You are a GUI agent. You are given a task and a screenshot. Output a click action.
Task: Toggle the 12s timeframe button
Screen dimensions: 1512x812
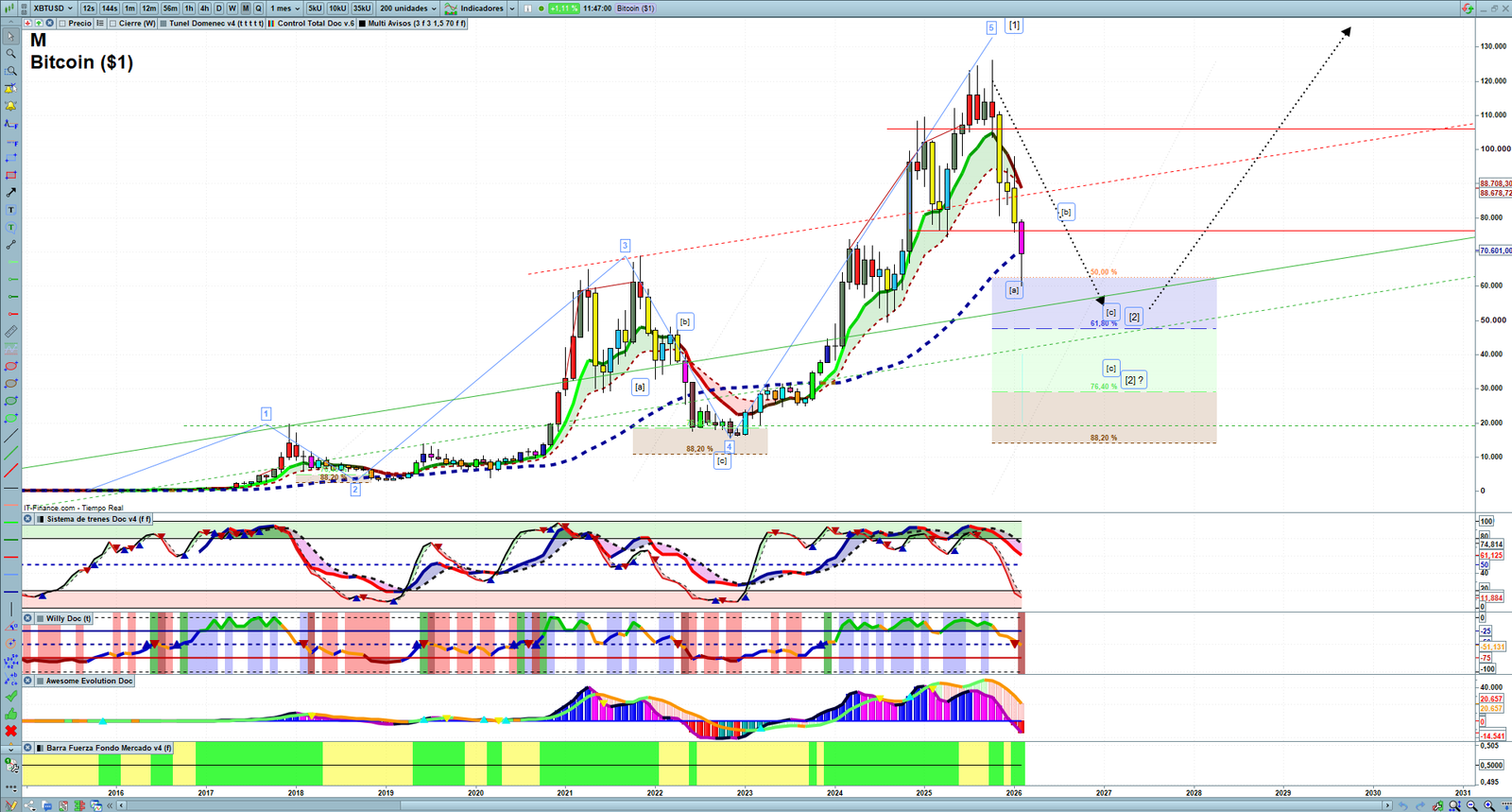click(x=89, y=9)
